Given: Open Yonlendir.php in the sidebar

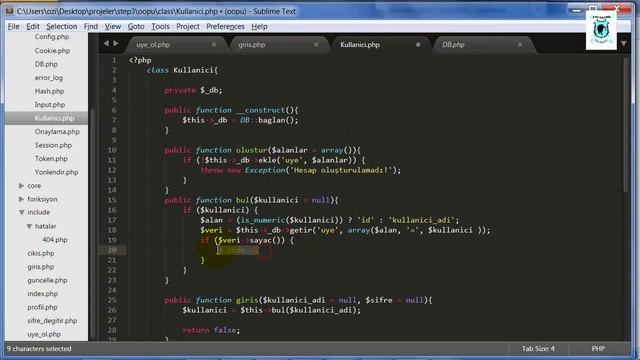Looking at the screenshot, I should tap(56, 172).
